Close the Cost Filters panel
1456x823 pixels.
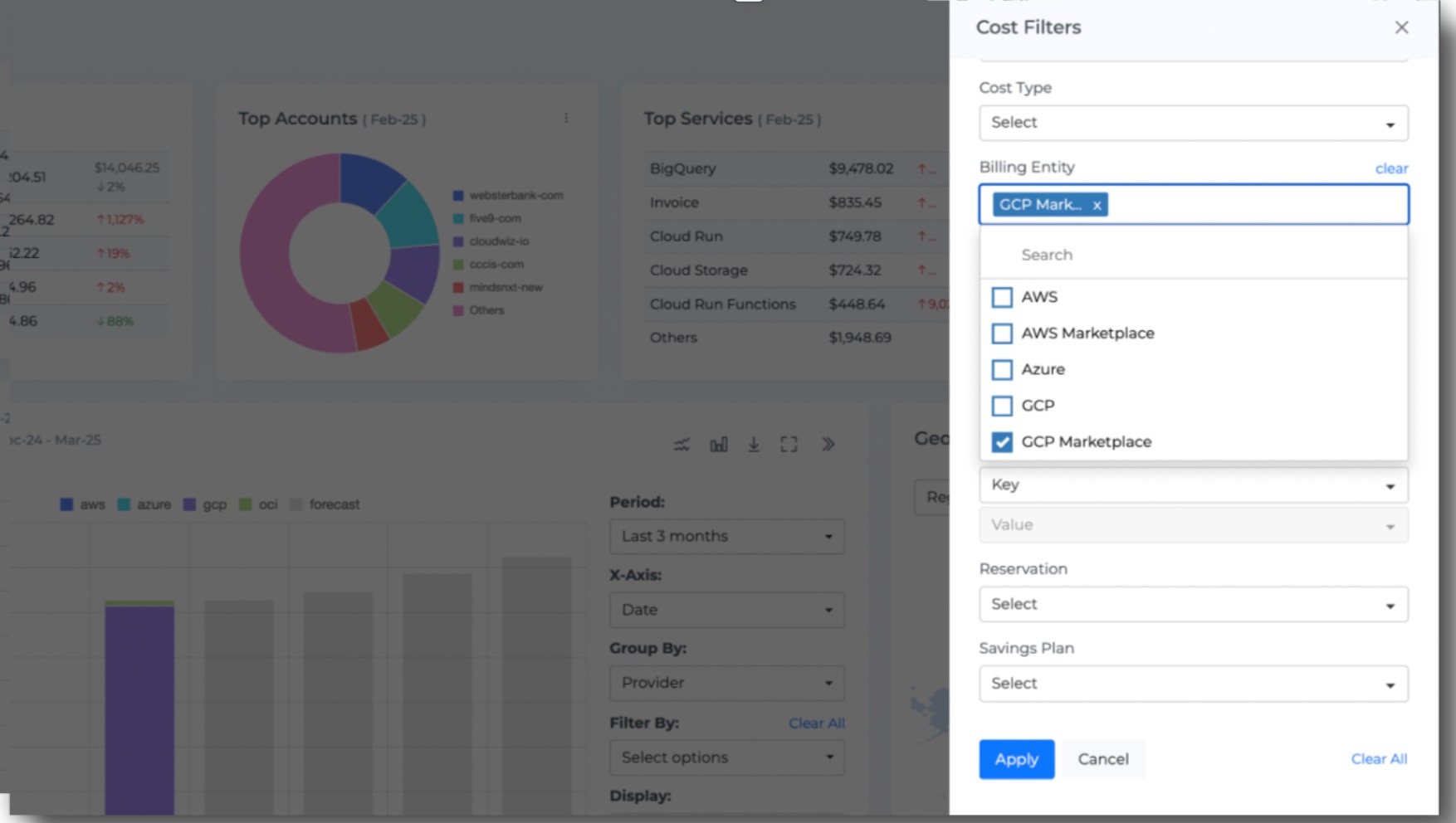point(1401,27)
